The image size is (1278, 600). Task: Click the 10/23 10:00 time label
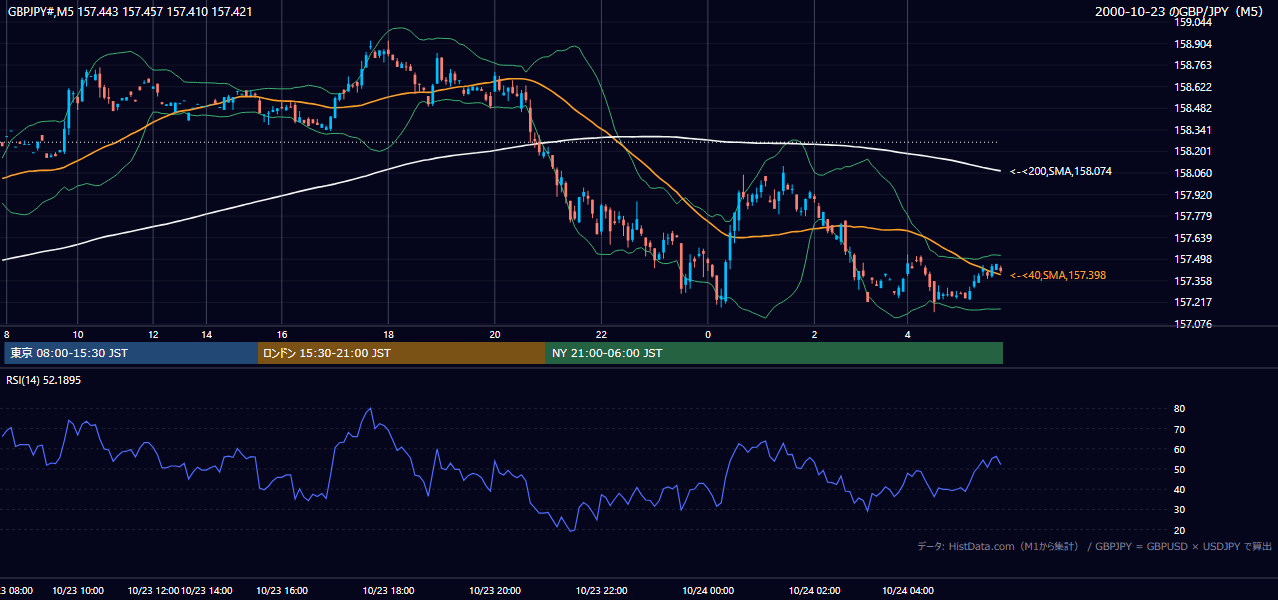[78, 591]
